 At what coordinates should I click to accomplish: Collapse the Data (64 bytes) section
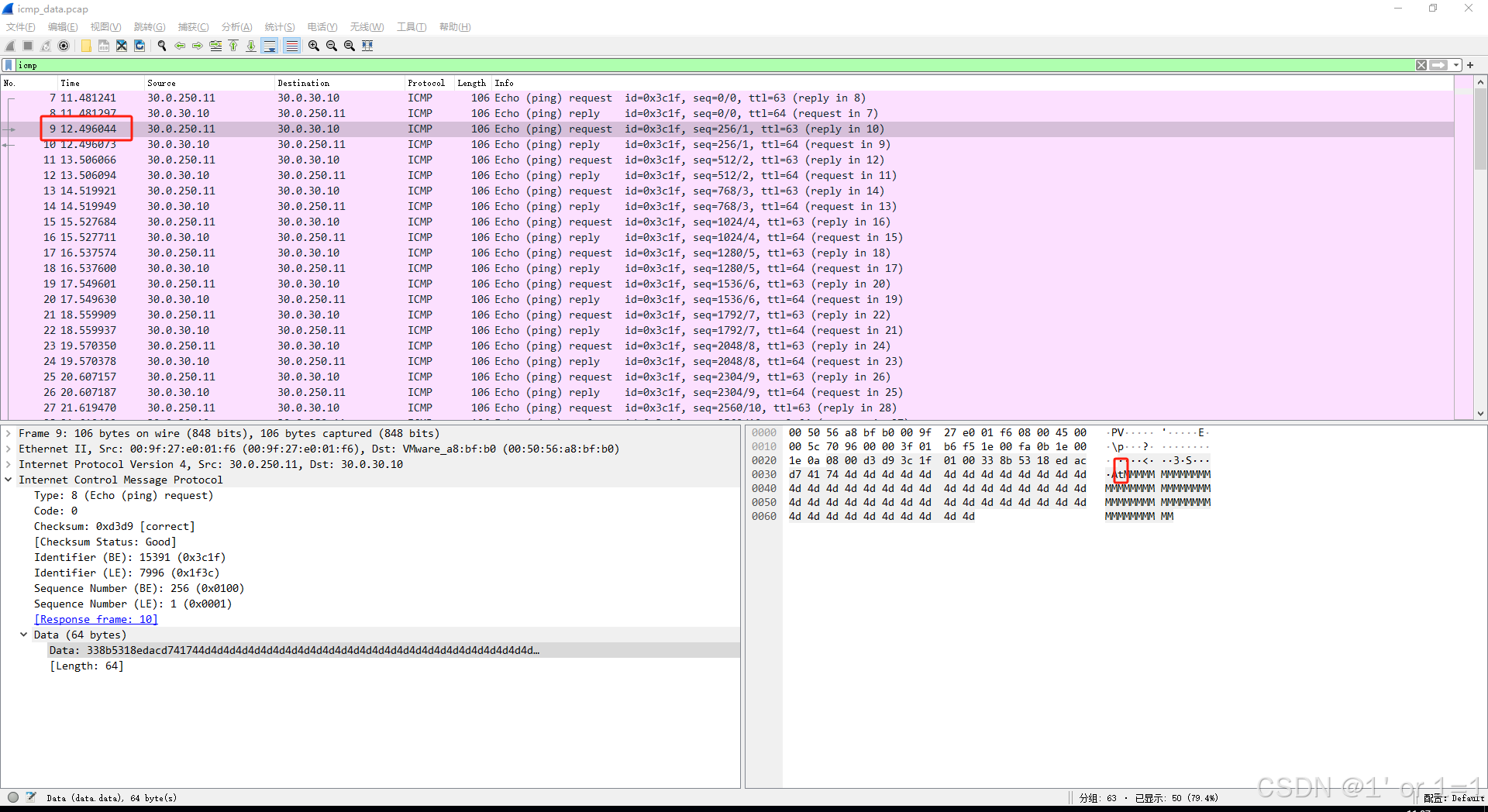[22, 635]
